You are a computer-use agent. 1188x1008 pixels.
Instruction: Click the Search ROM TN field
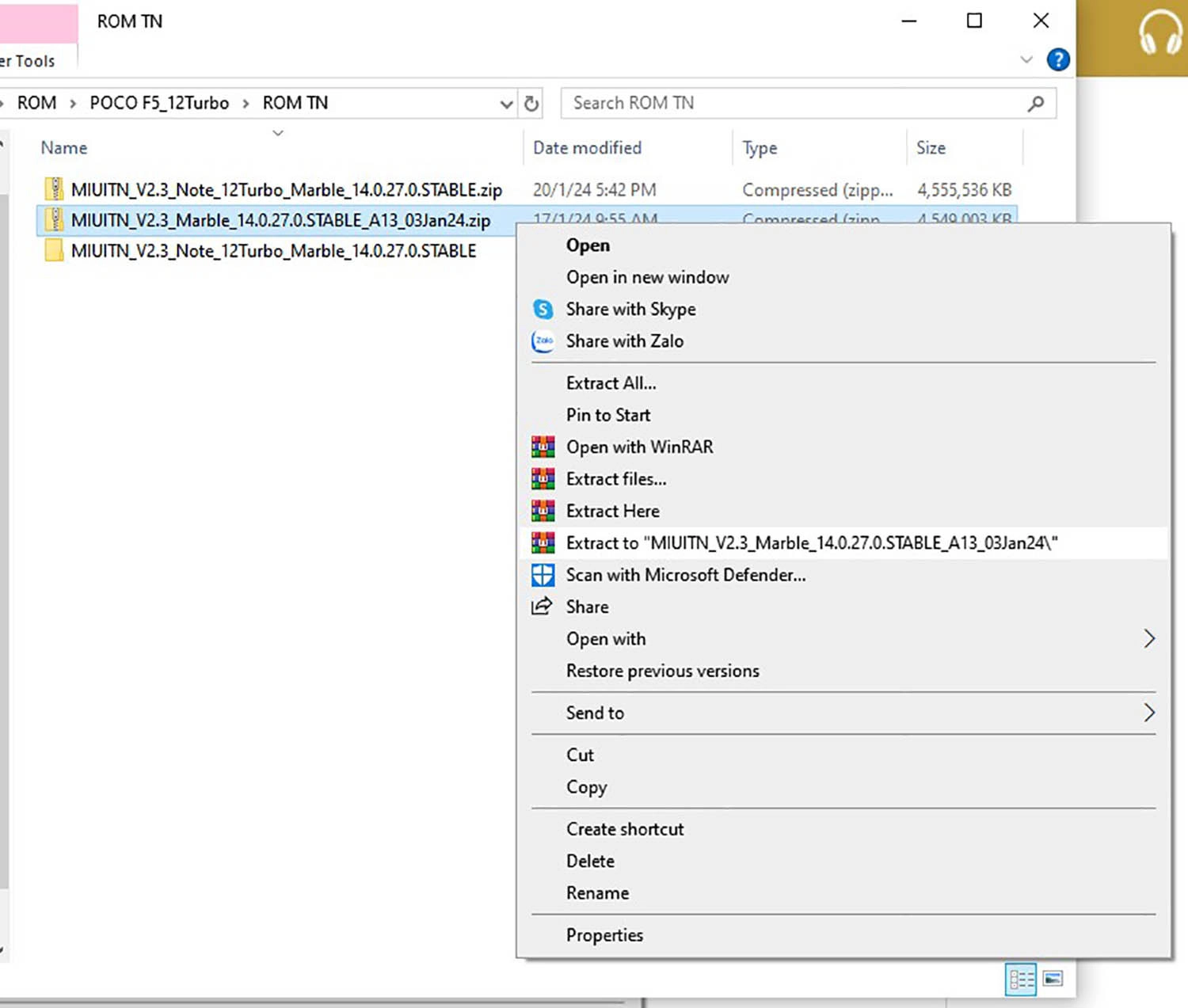coord(809,104)
